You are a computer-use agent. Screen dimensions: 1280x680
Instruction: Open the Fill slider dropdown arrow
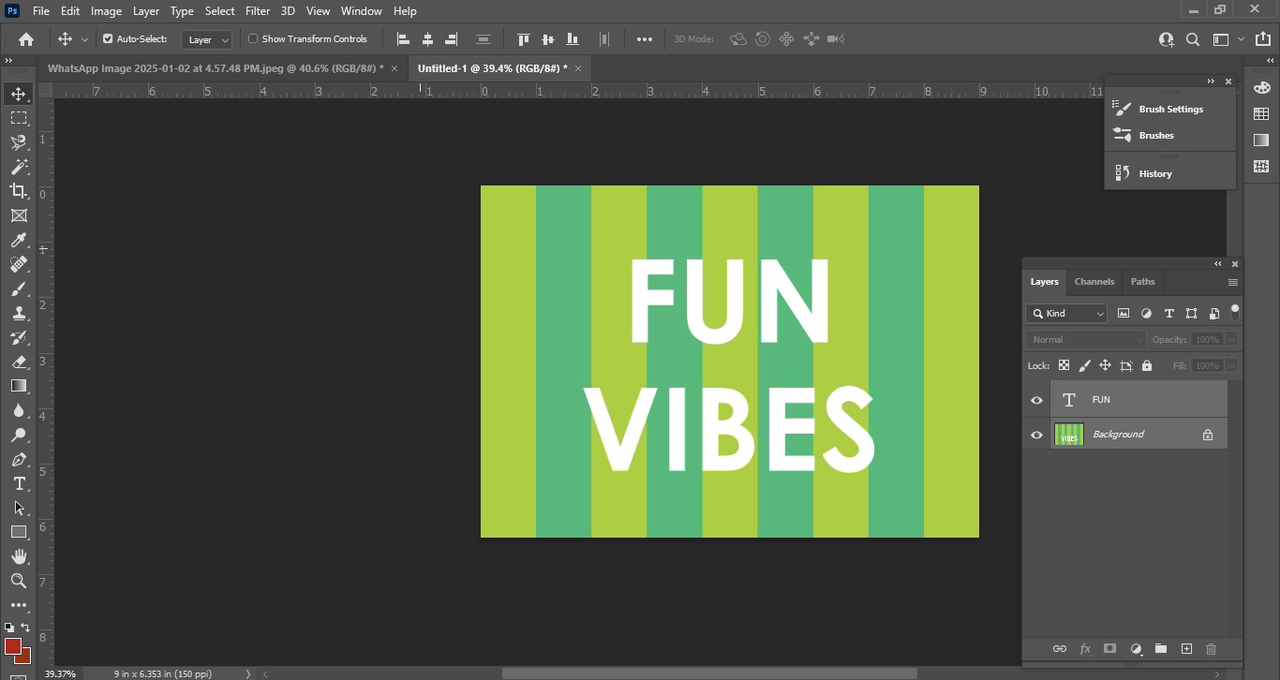[x=1231, y=366]
